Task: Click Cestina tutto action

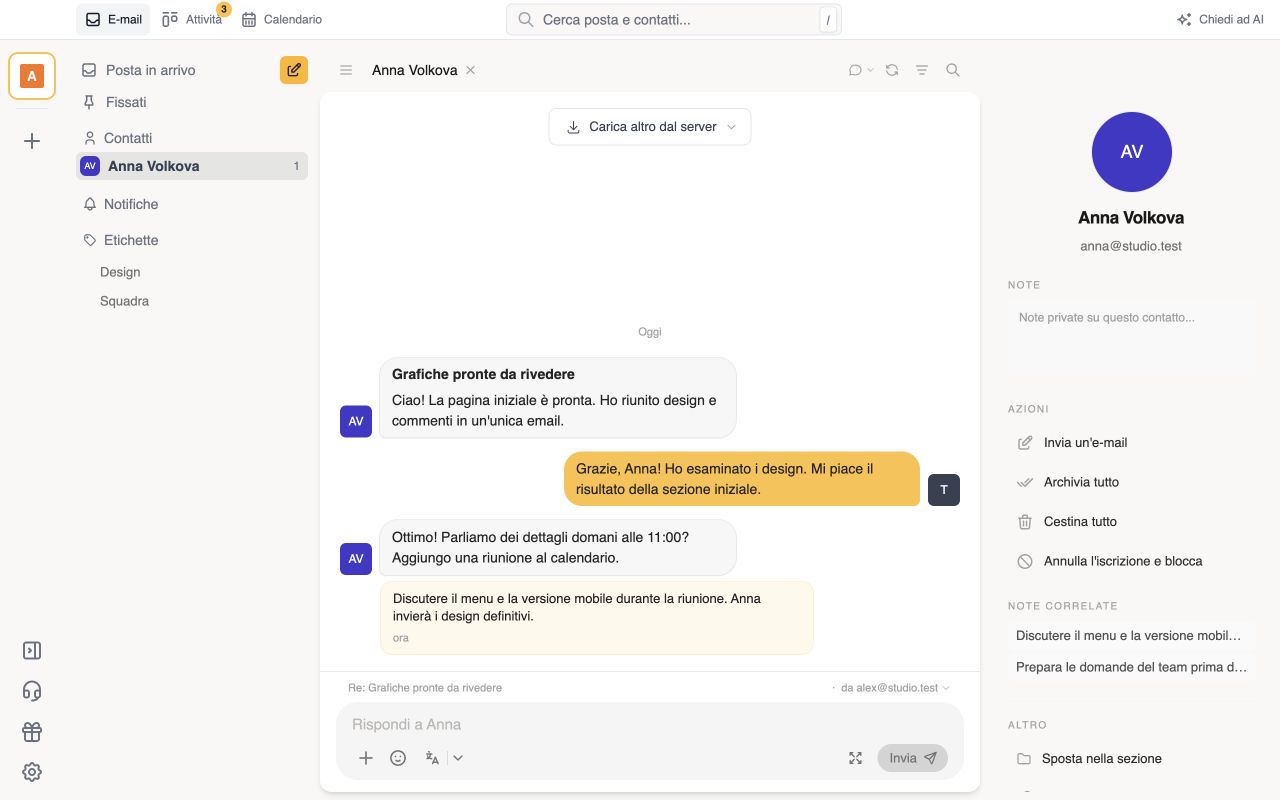Action: click(x=1132, y=522)
